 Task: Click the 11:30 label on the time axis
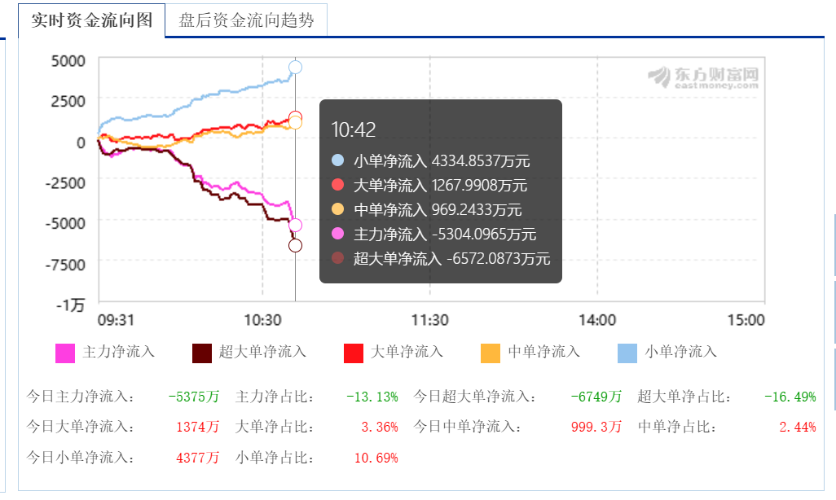pyautogui.click(x=429, y=320)
